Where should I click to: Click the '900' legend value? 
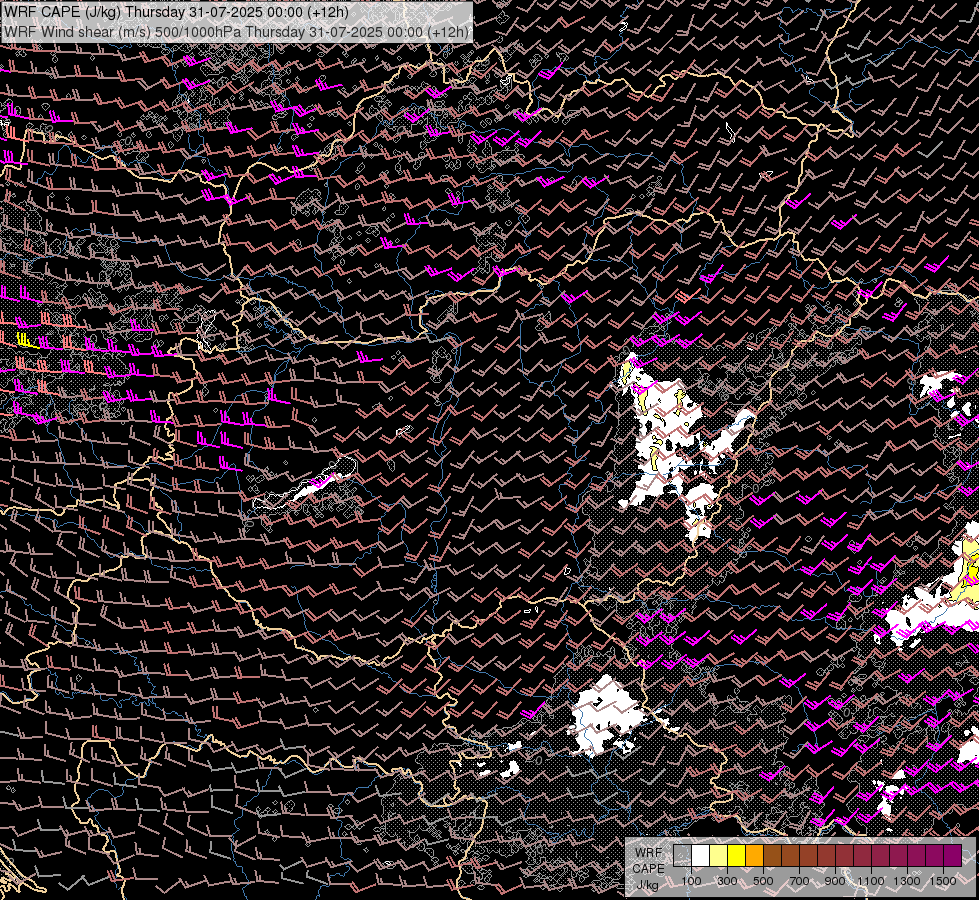click(x=835, y=881)
